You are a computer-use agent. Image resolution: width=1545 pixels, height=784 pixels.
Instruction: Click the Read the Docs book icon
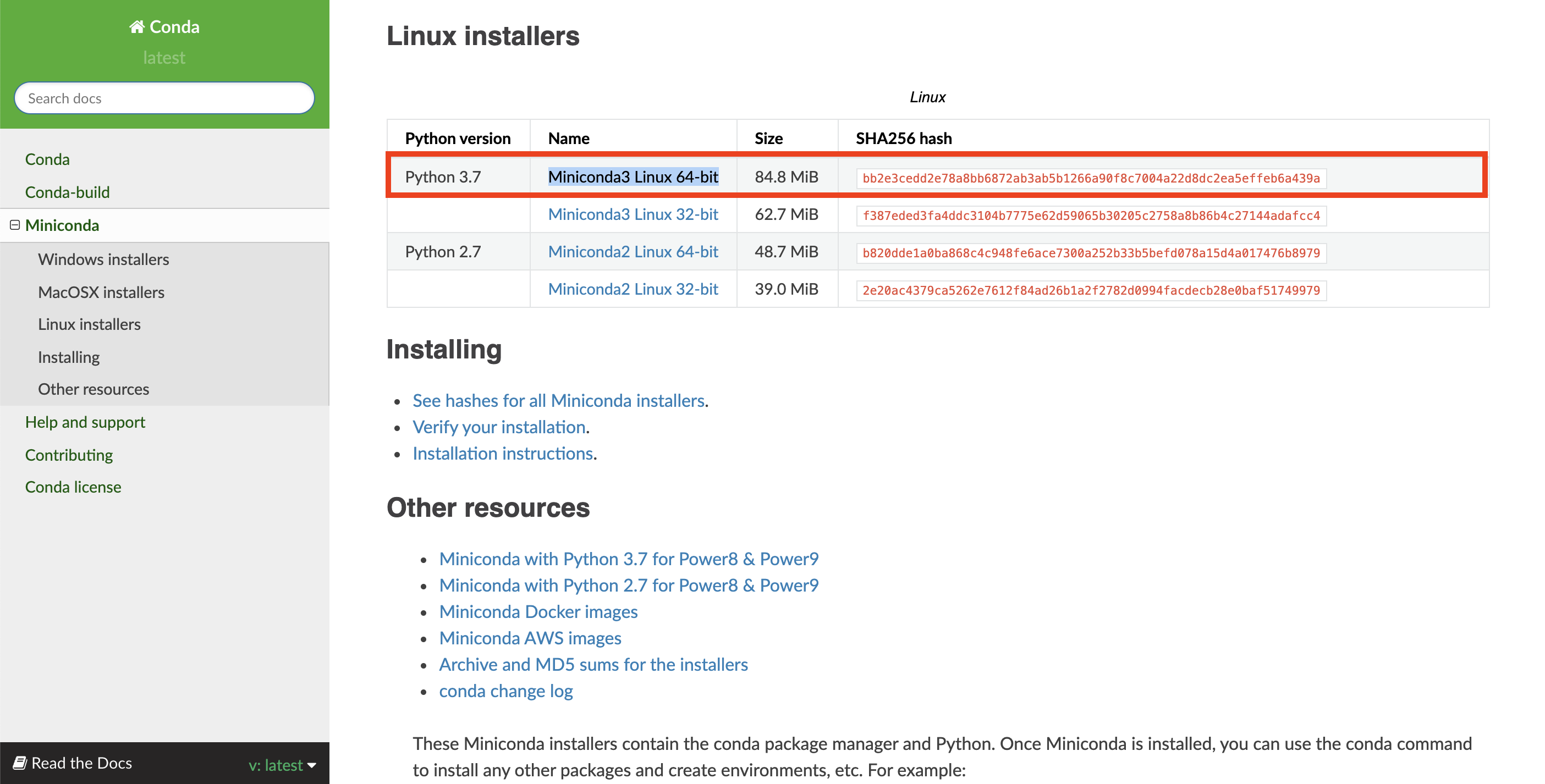[20, 763]
